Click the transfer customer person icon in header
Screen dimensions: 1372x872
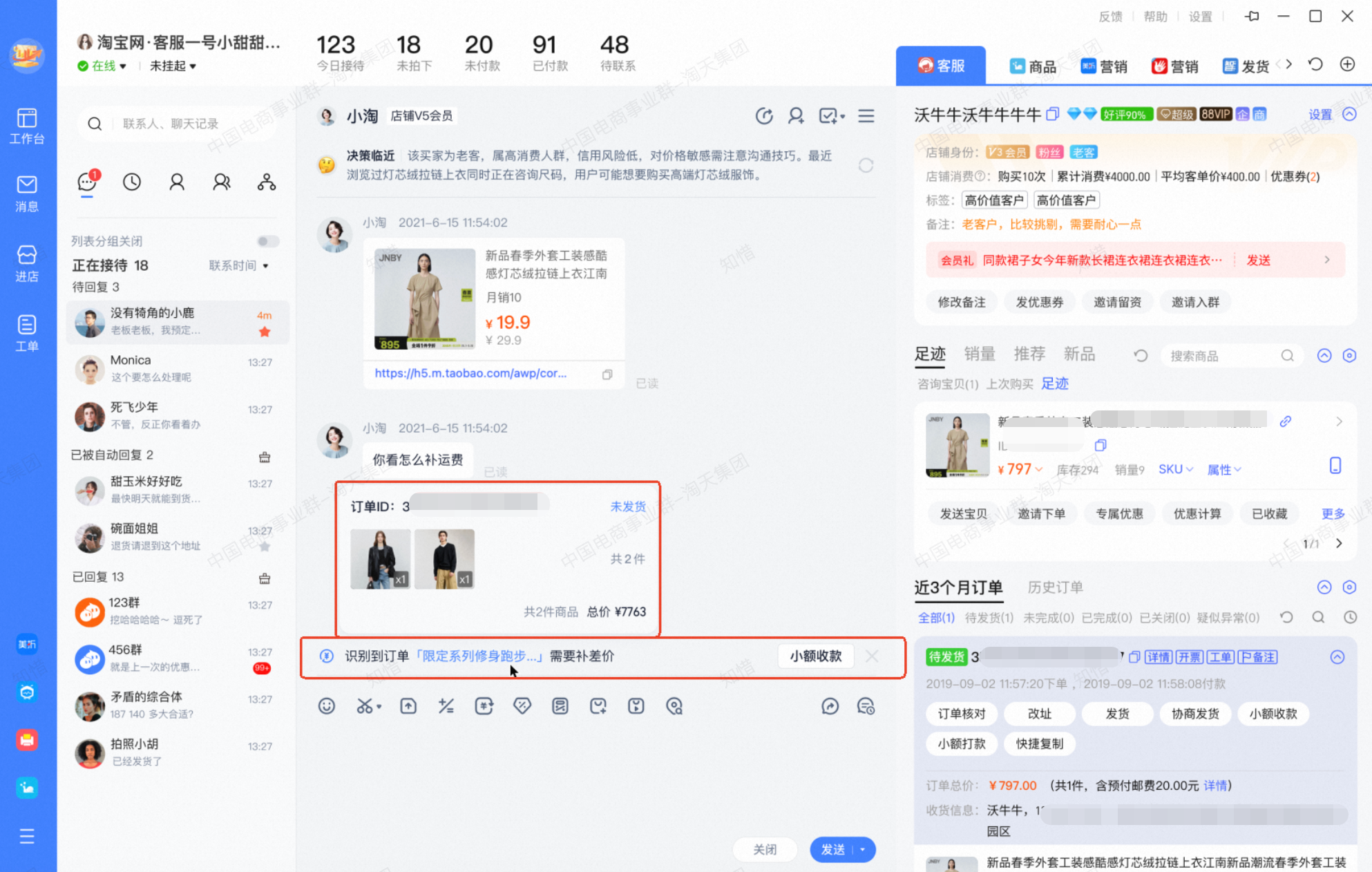click(x=796, y=115)
